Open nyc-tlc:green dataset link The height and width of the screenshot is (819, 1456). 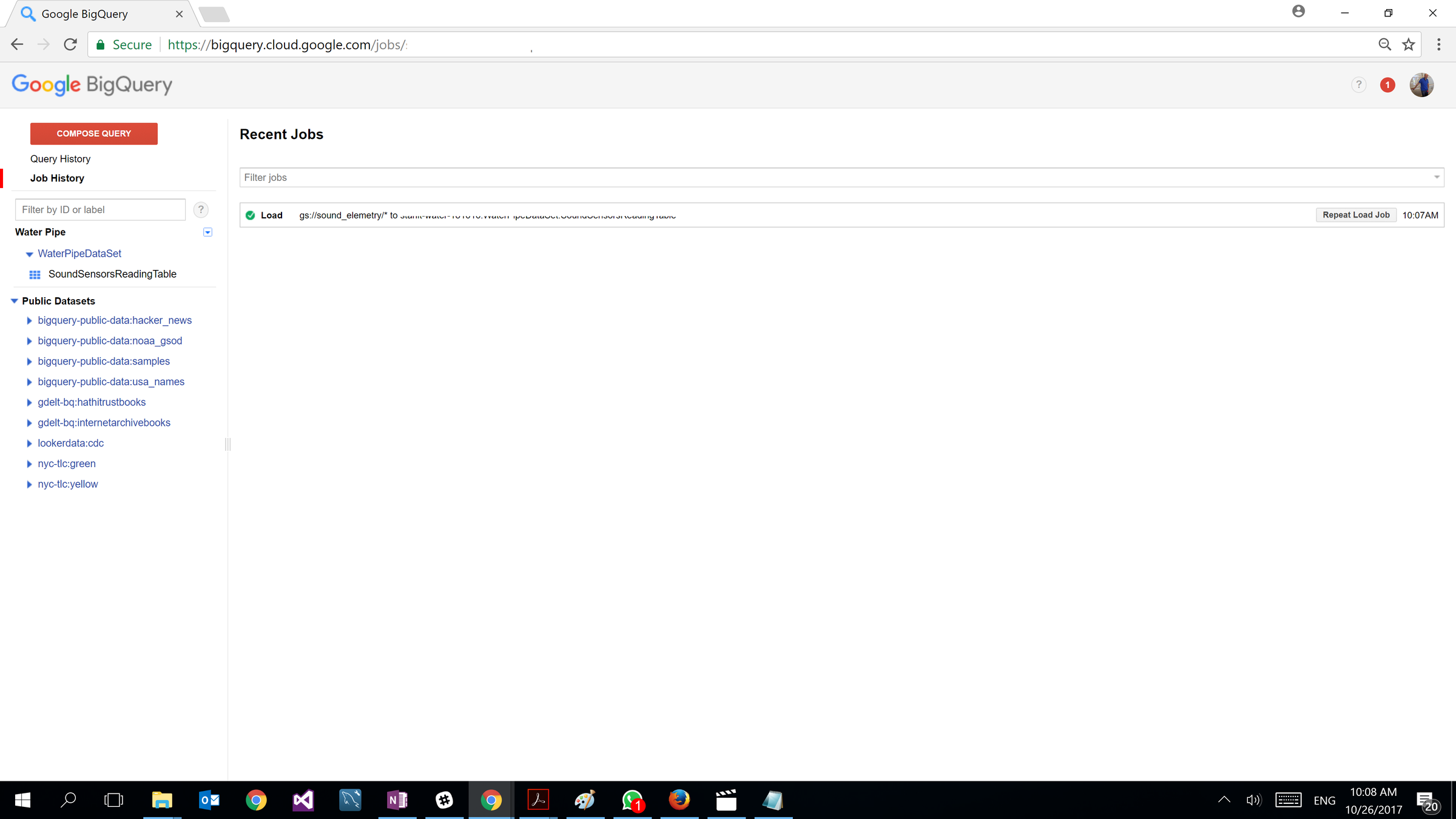[x=67, y=464]
